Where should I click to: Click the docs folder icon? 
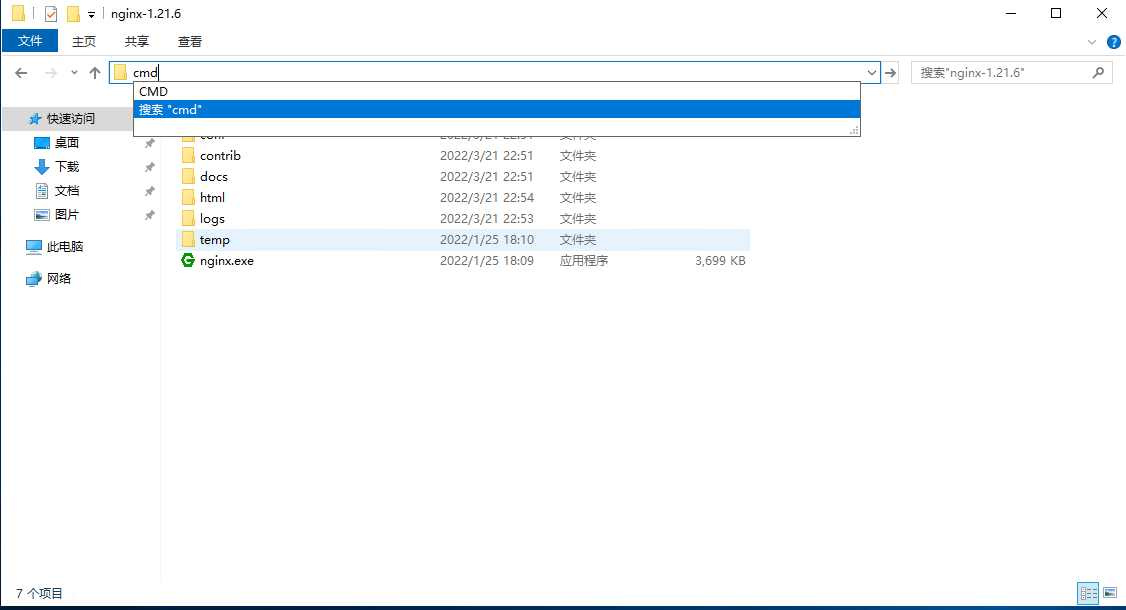pyautogui.click(x=188, y=176)
